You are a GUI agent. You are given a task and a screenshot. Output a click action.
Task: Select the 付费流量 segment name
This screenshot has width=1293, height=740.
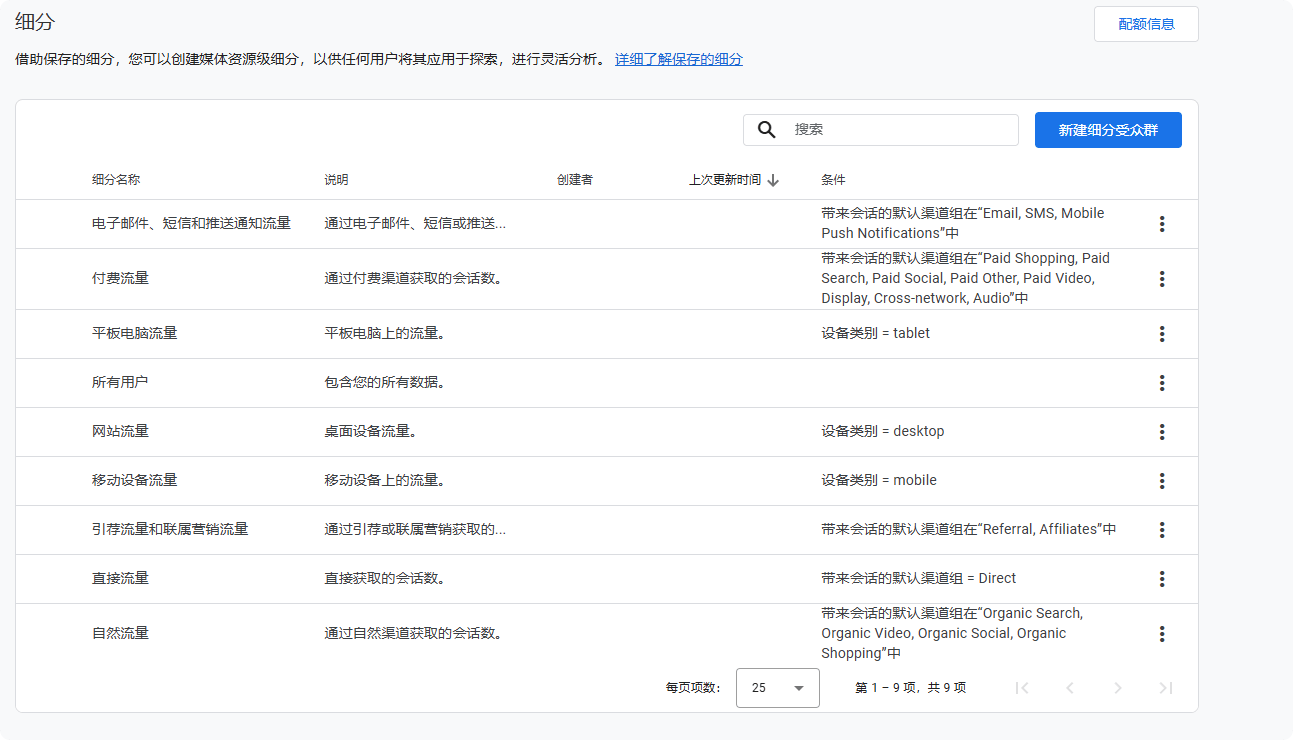pyautogui.click(x=120, y=279)
